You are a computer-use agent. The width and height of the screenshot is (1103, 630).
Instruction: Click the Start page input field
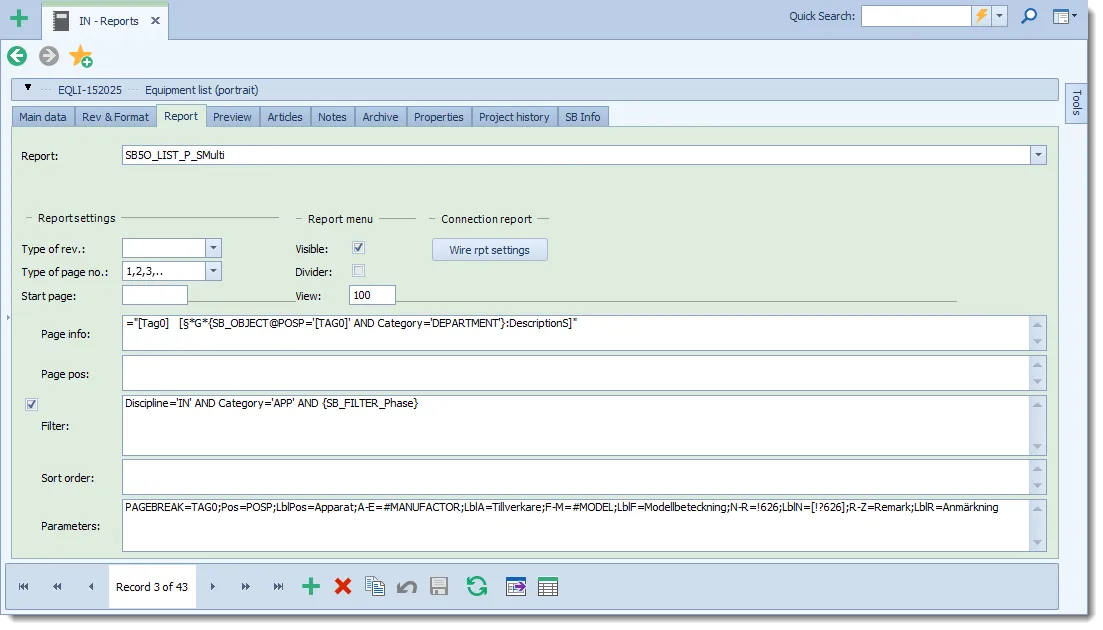tap(155, 295)
